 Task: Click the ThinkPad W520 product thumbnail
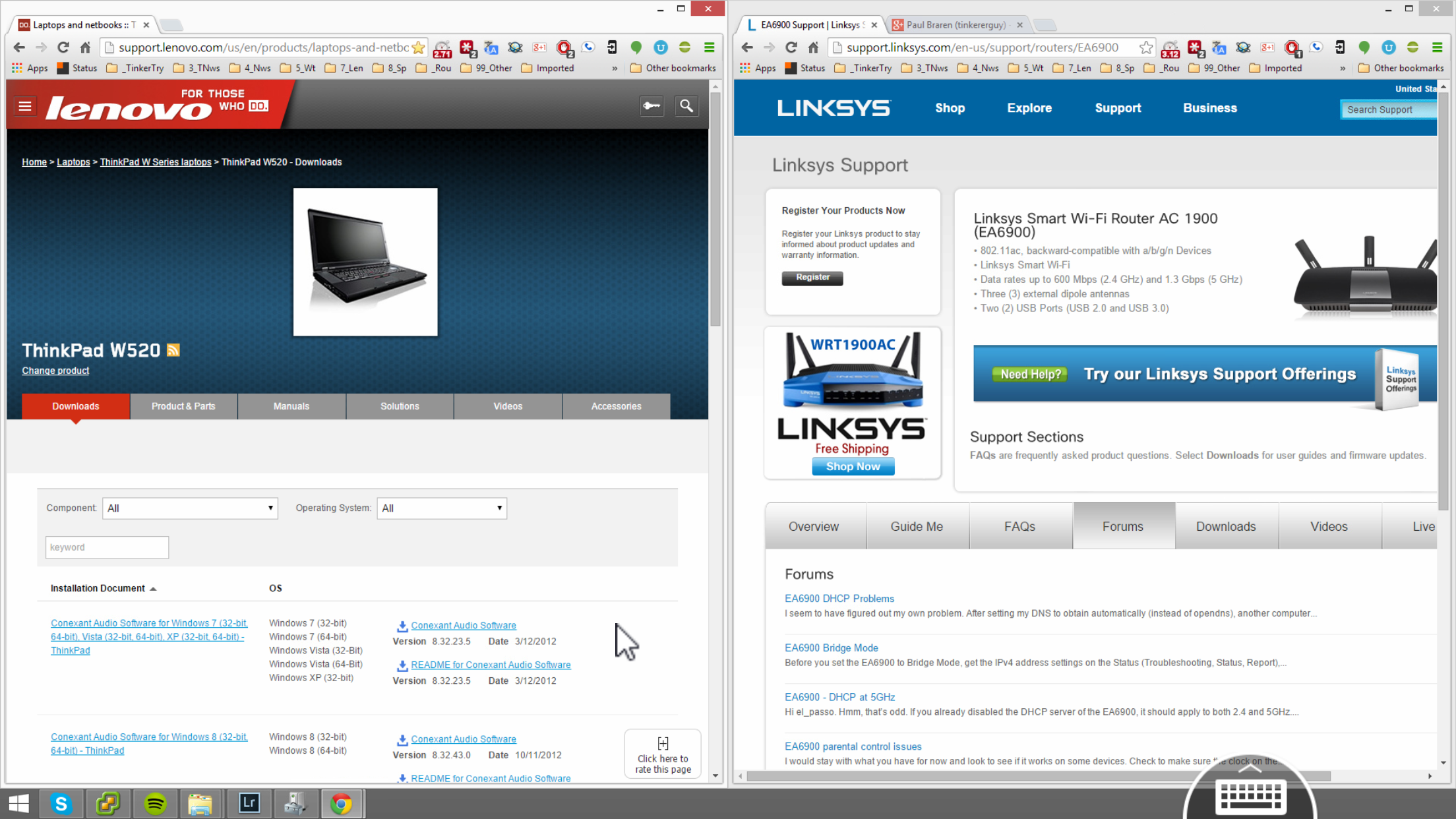point(365,262)
